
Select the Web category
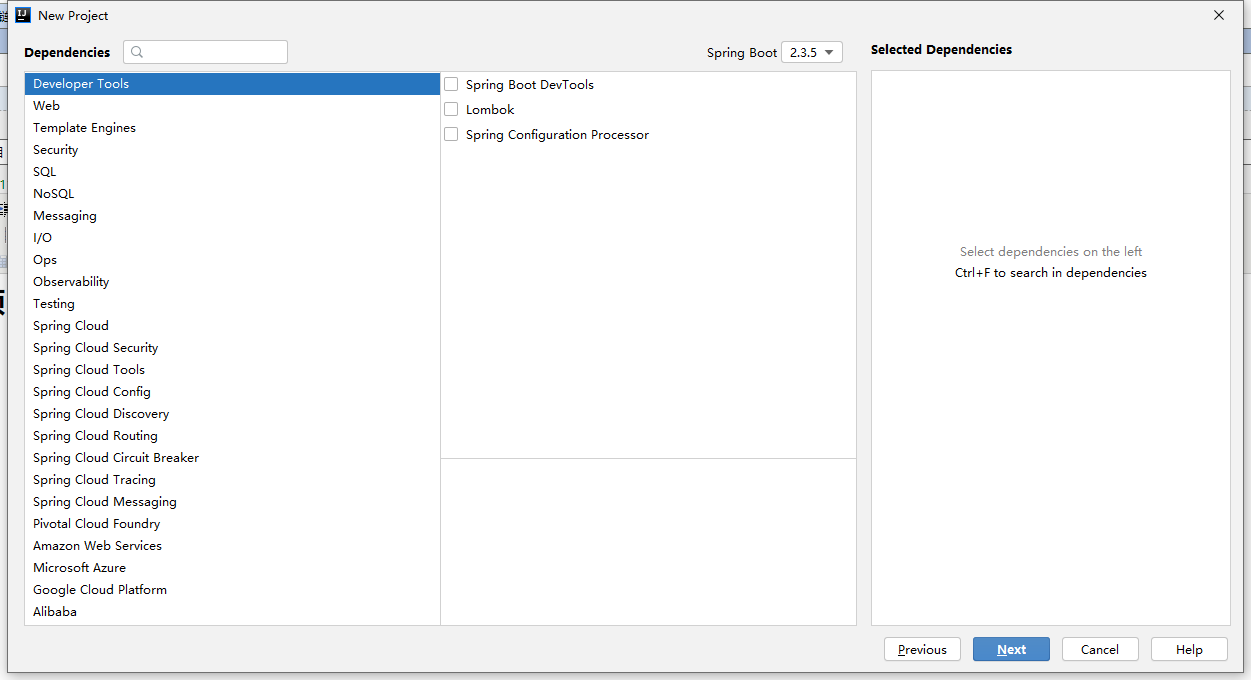[232, 106]
